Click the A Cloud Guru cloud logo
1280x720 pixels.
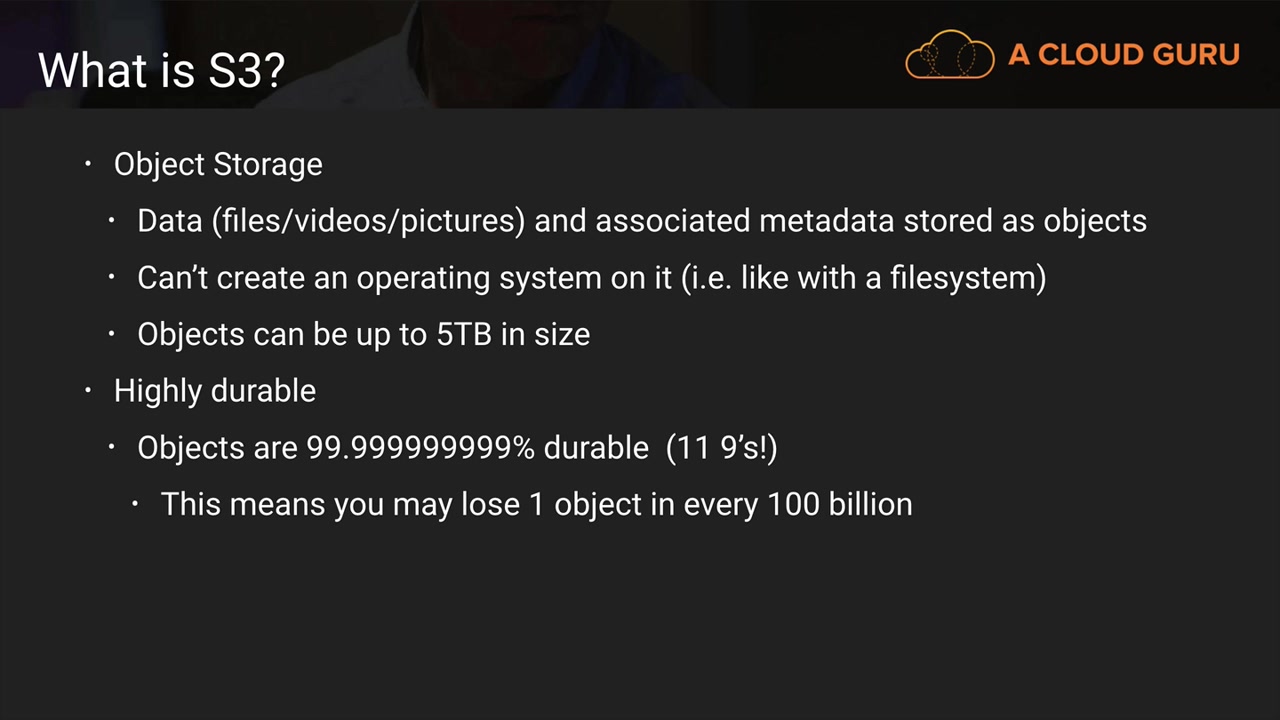point(949,54)
